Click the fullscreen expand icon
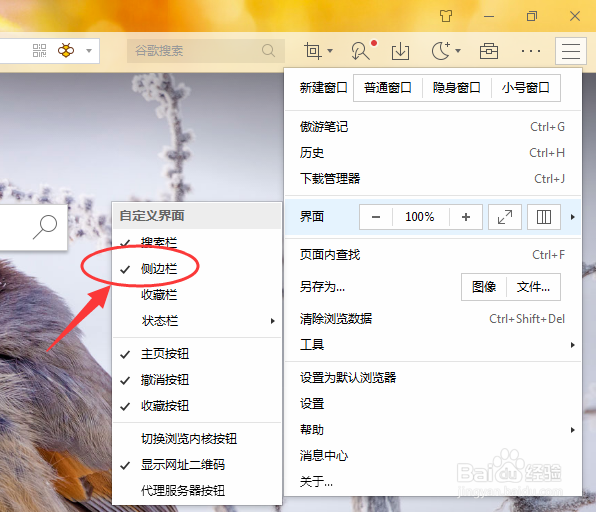596x512 pixels. tap(505, 217)
